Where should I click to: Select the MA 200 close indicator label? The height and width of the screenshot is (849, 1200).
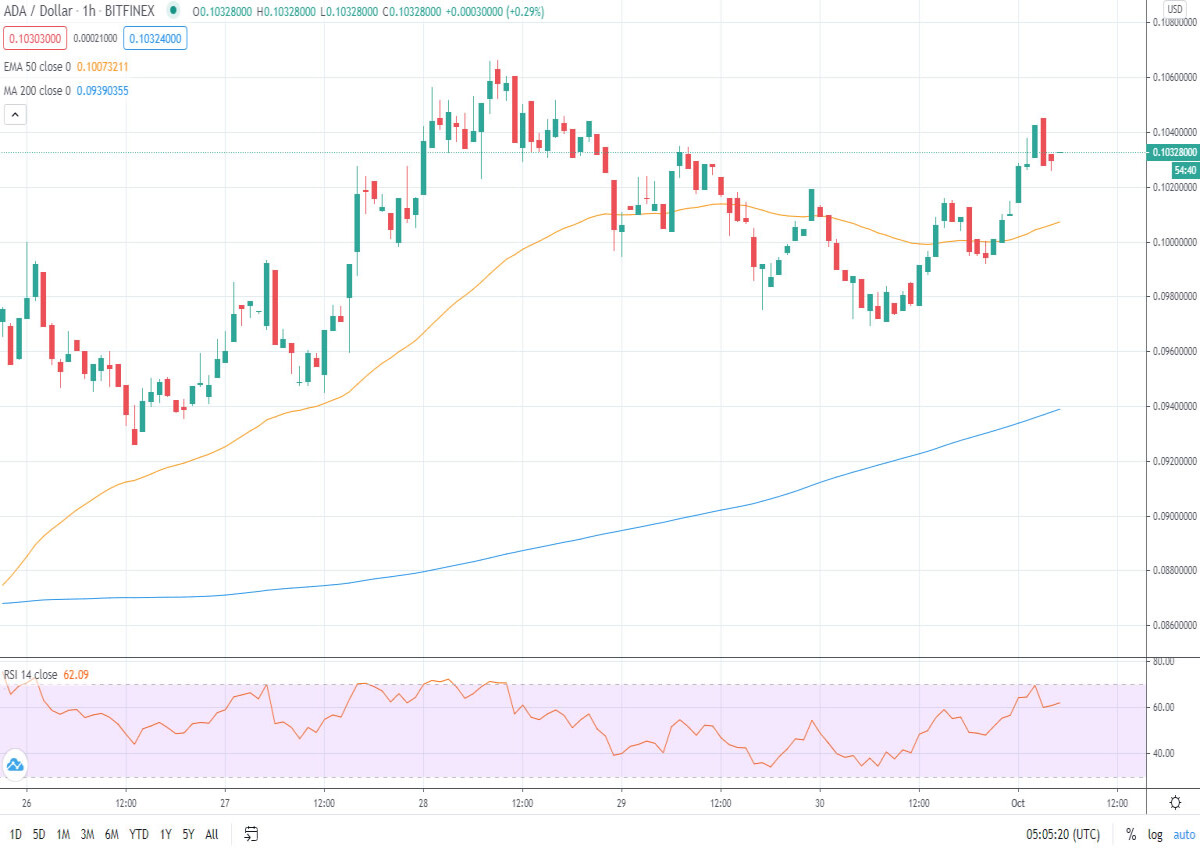[x=38, y=91]
